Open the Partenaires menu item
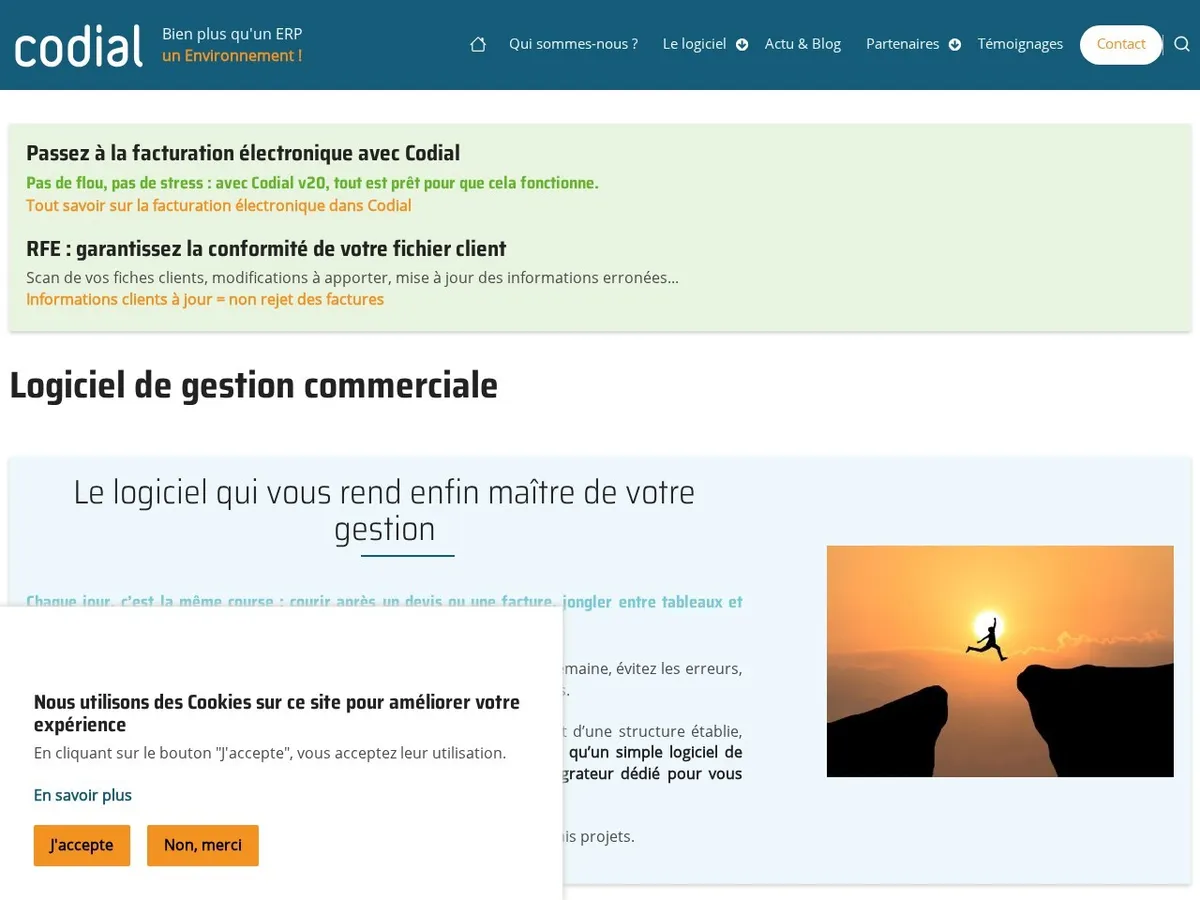This screenshot has width=1200, height=900. point(902,44)
